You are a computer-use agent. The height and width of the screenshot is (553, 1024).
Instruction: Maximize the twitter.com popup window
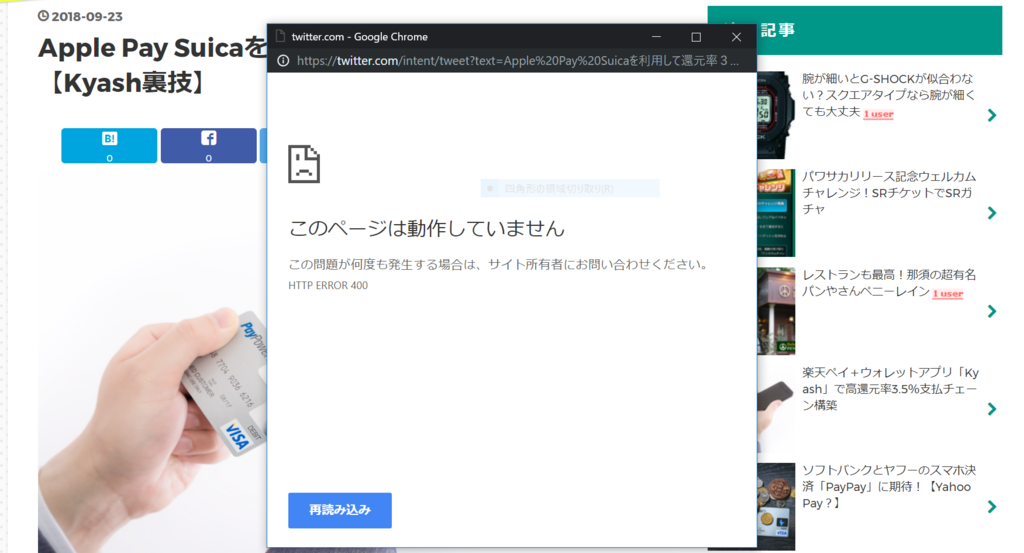[x=696, y=37]
